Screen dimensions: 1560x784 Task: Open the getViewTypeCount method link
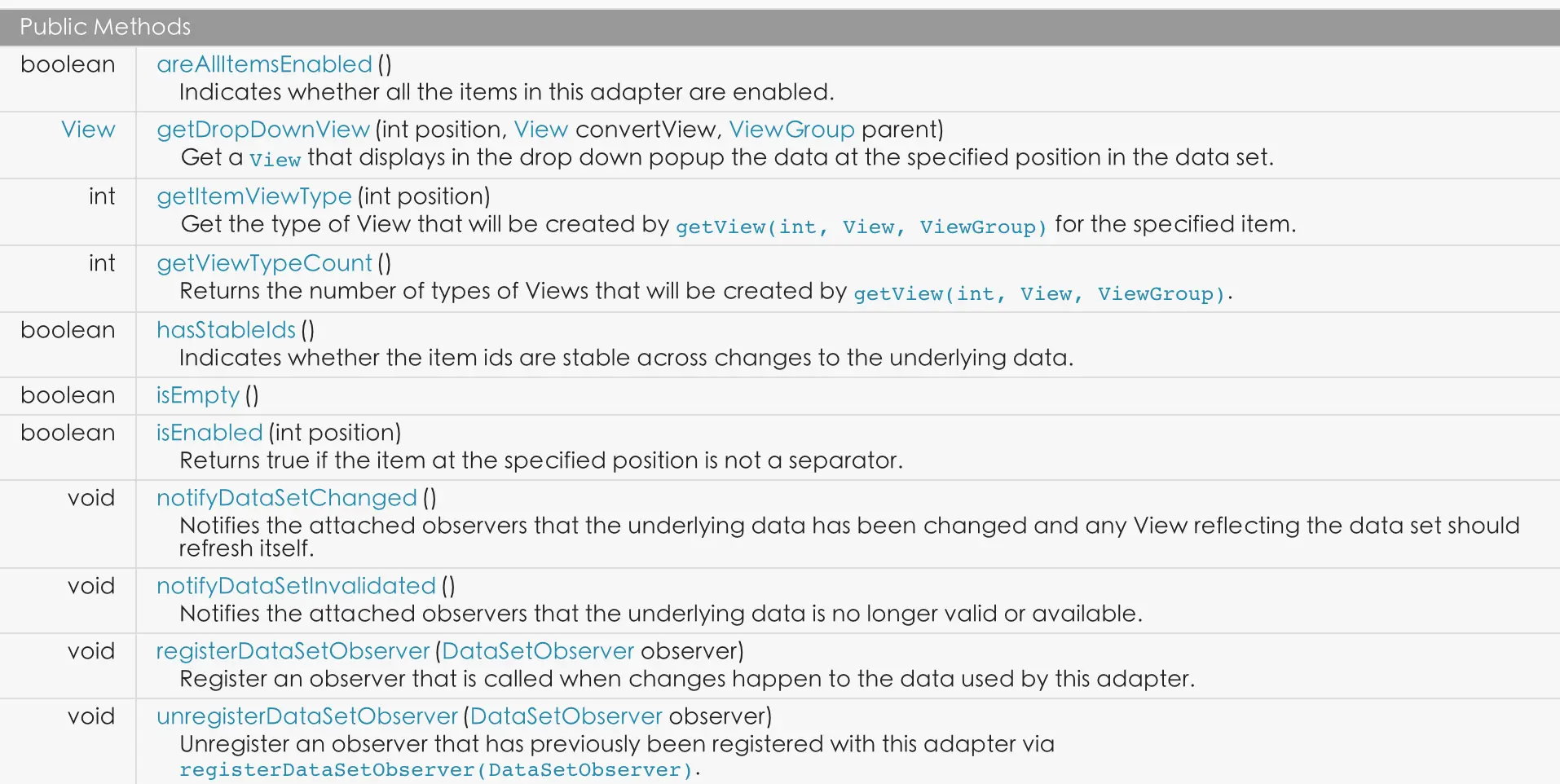click(264, 263)
